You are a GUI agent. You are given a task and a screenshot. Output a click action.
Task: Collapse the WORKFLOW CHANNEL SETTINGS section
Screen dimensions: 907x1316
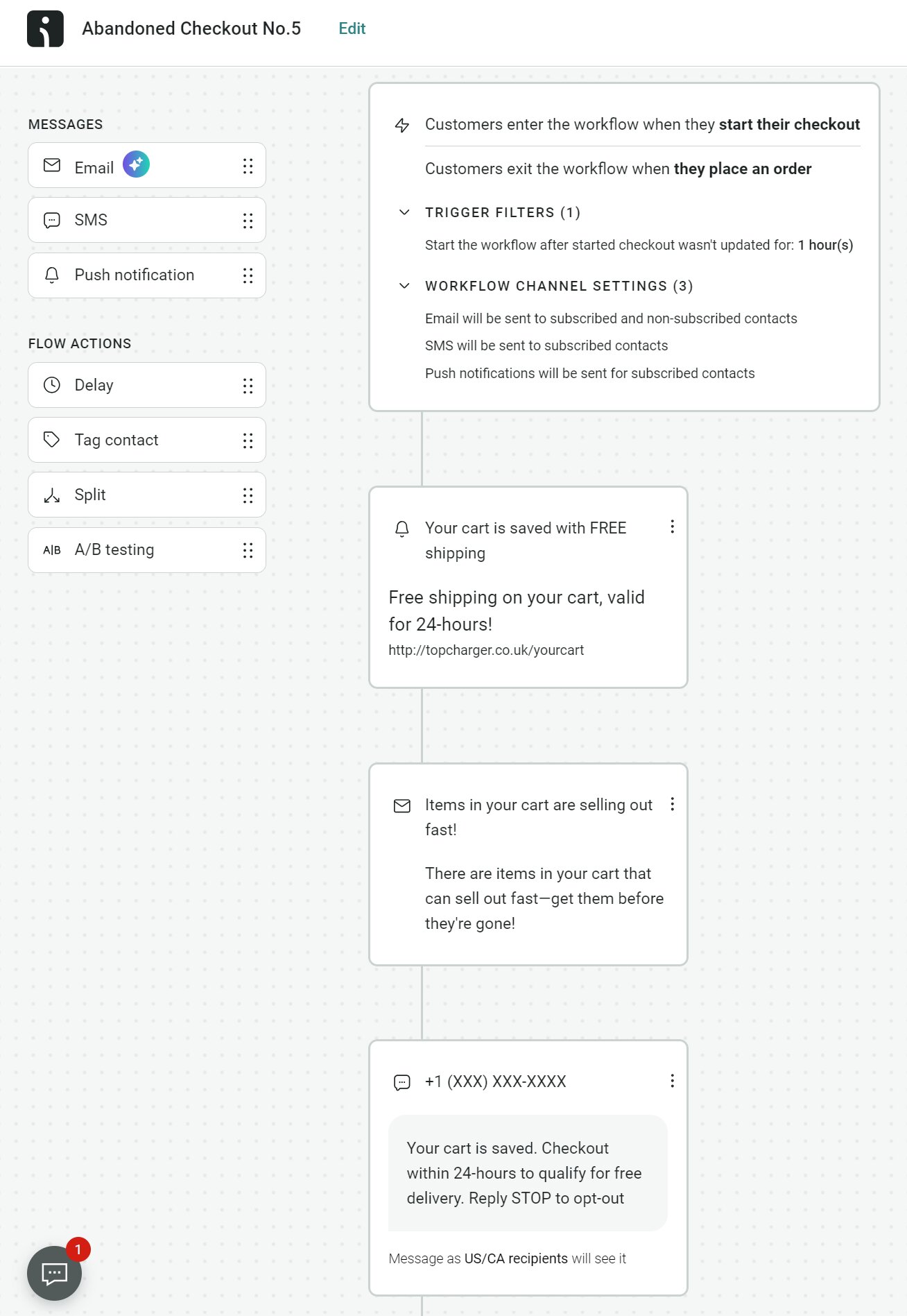(404, 286)
